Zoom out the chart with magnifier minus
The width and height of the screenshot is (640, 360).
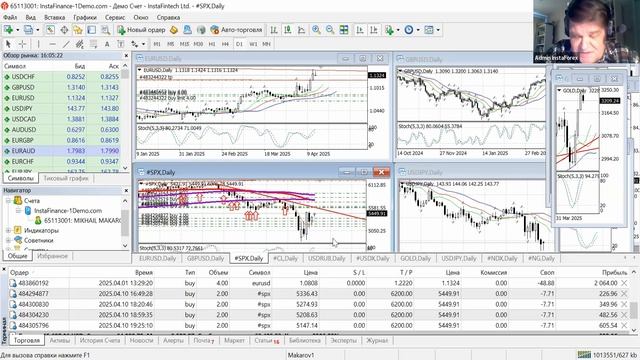tap(330, 30)
